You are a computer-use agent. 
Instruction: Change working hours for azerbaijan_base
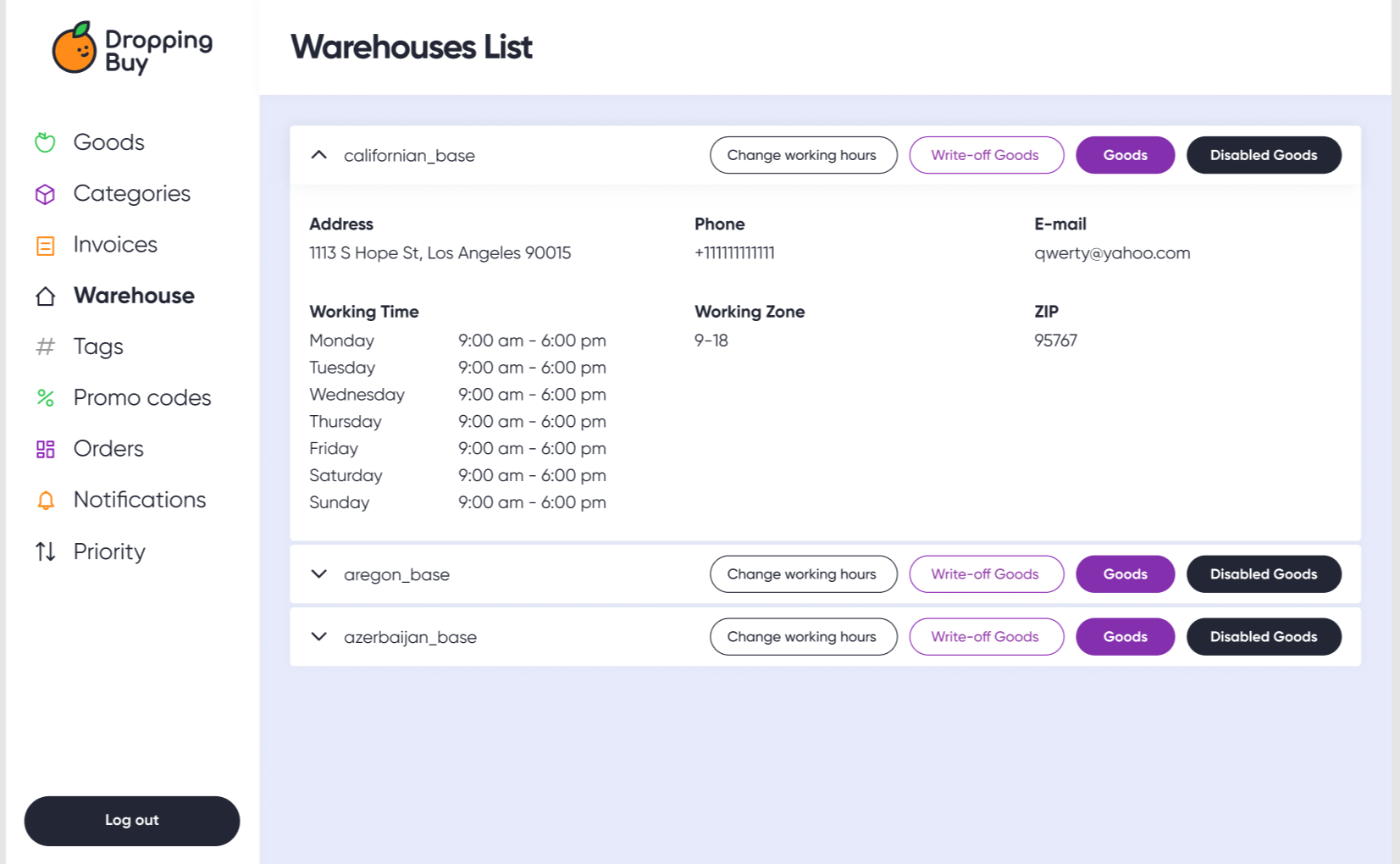(x=803, y=637)
